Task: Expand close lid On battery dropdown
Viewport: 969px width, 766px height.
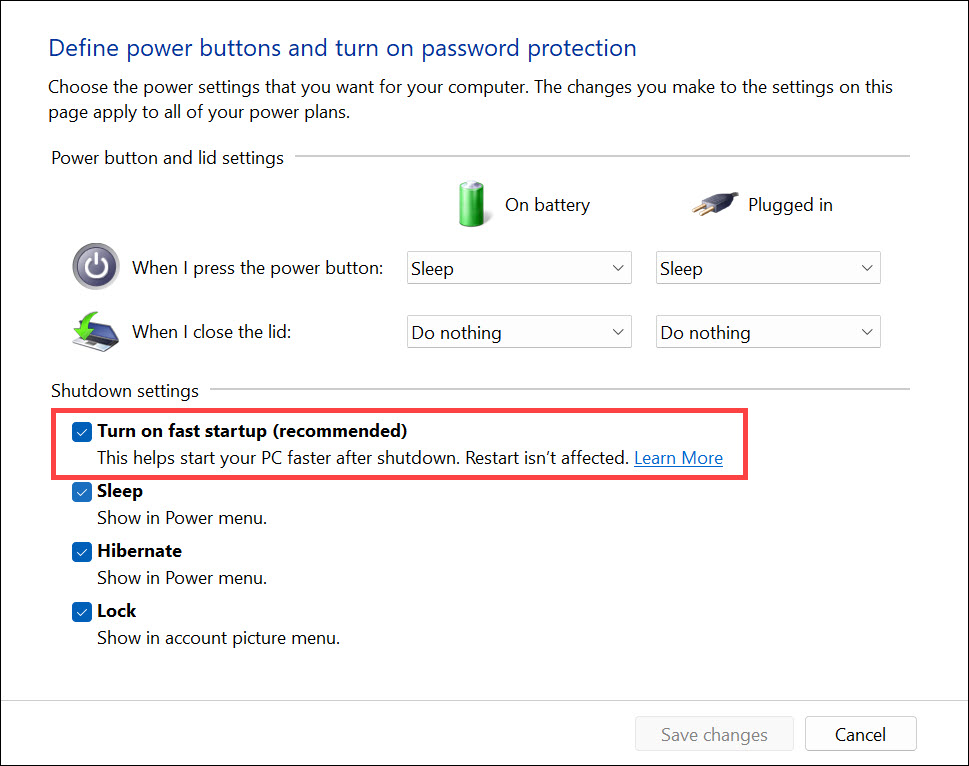Action: click(519, 333)
